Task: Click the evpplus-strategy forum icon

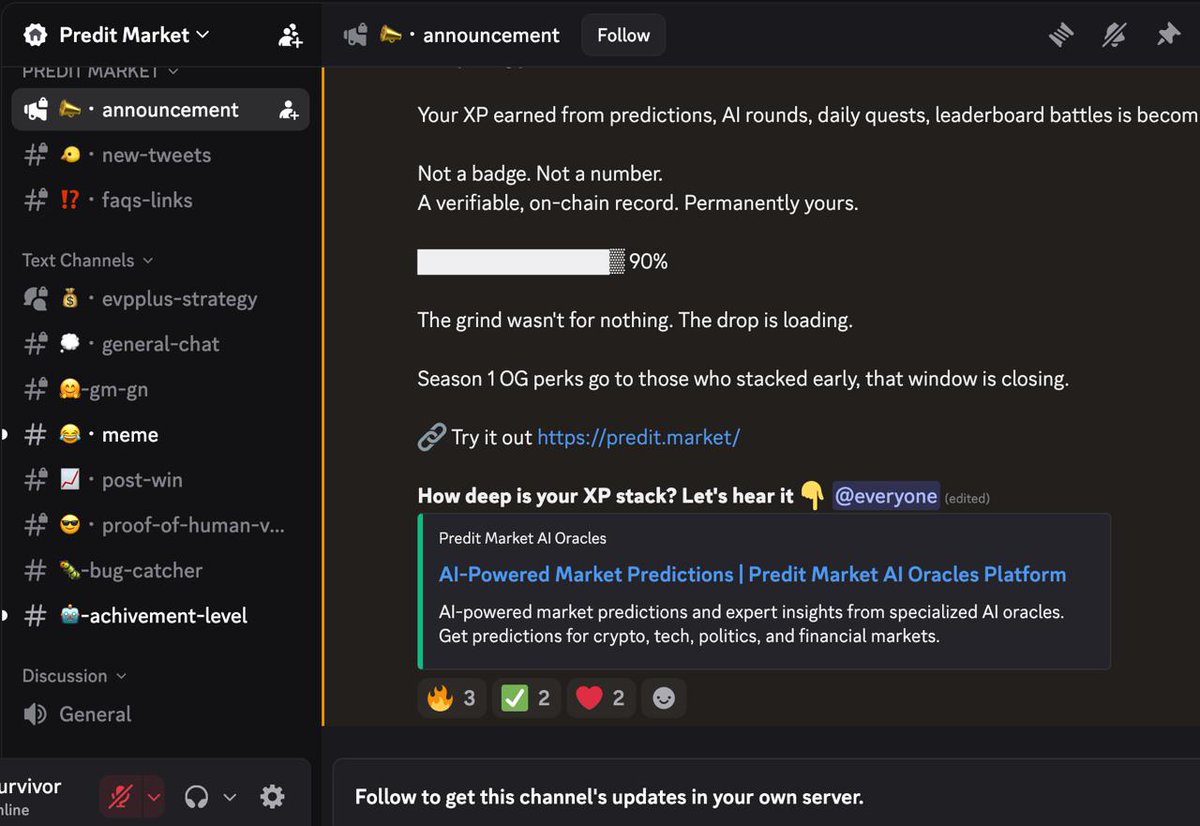Action: 35,299
